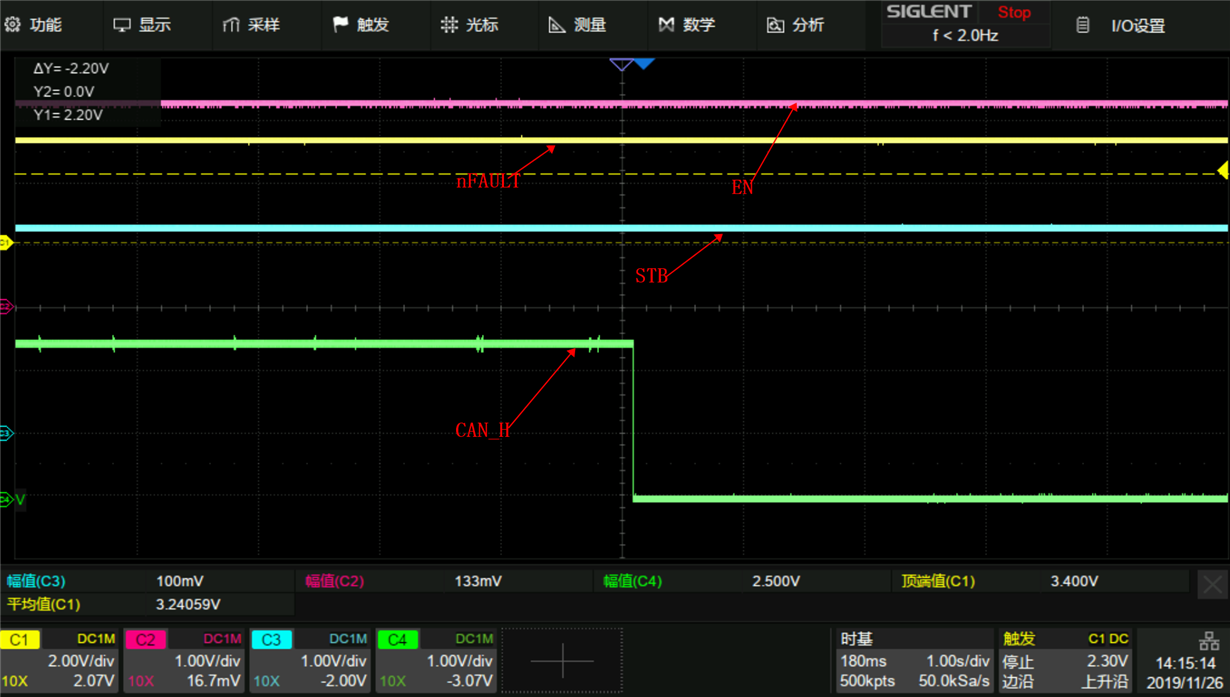The height and width of the screenshot is (697, 1230).
Task: Open the 触发 trigger flag menu
Action: [x=360, y=25]
